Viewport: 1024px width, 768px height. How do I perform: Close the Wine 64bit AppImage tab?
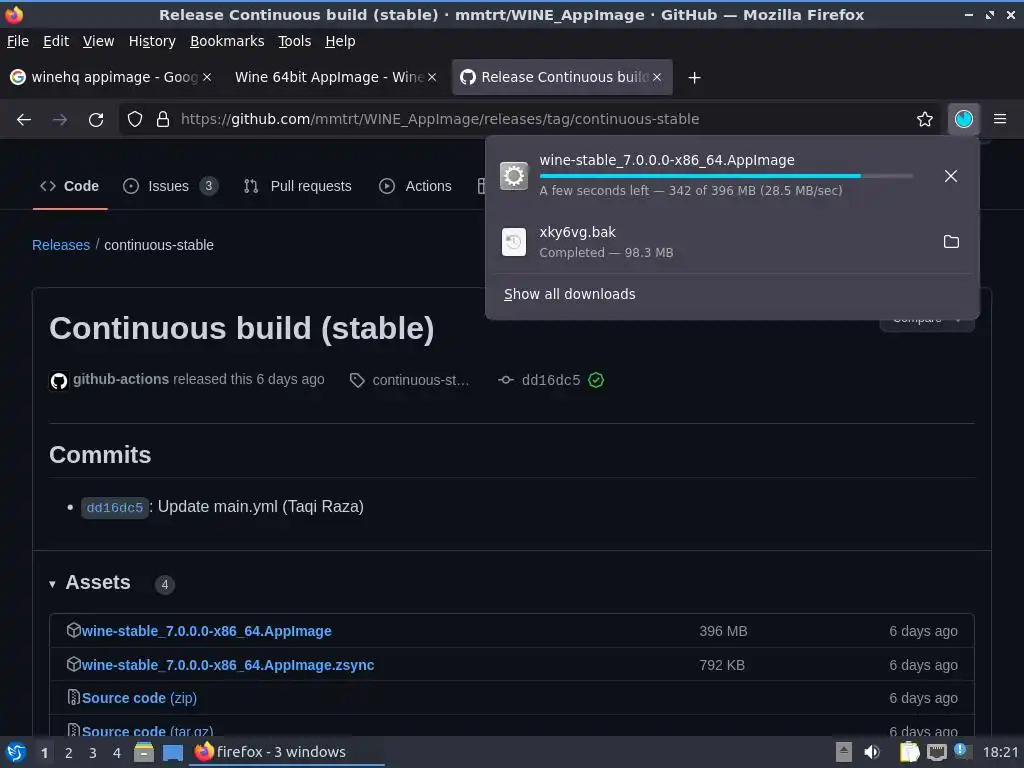pos(432,77)
